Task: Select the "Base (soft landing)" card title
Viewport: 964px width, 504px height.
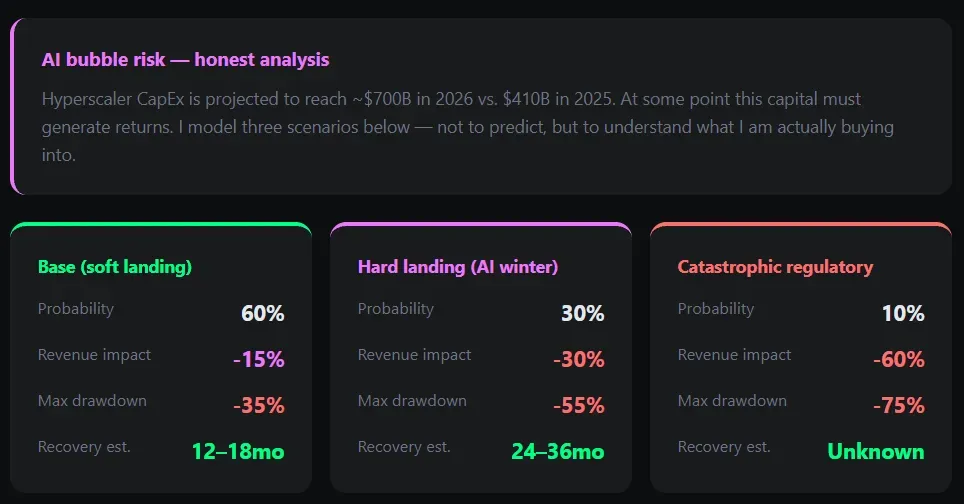Action: (x=115, y=267)
